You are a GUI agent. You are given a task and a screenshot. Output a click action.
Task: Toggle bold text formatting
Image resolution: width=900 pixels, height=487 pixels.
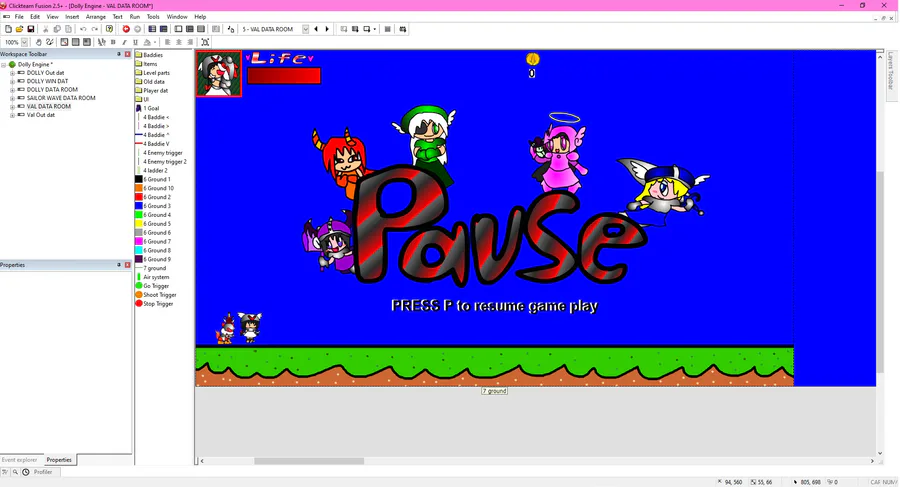(113, 42)
